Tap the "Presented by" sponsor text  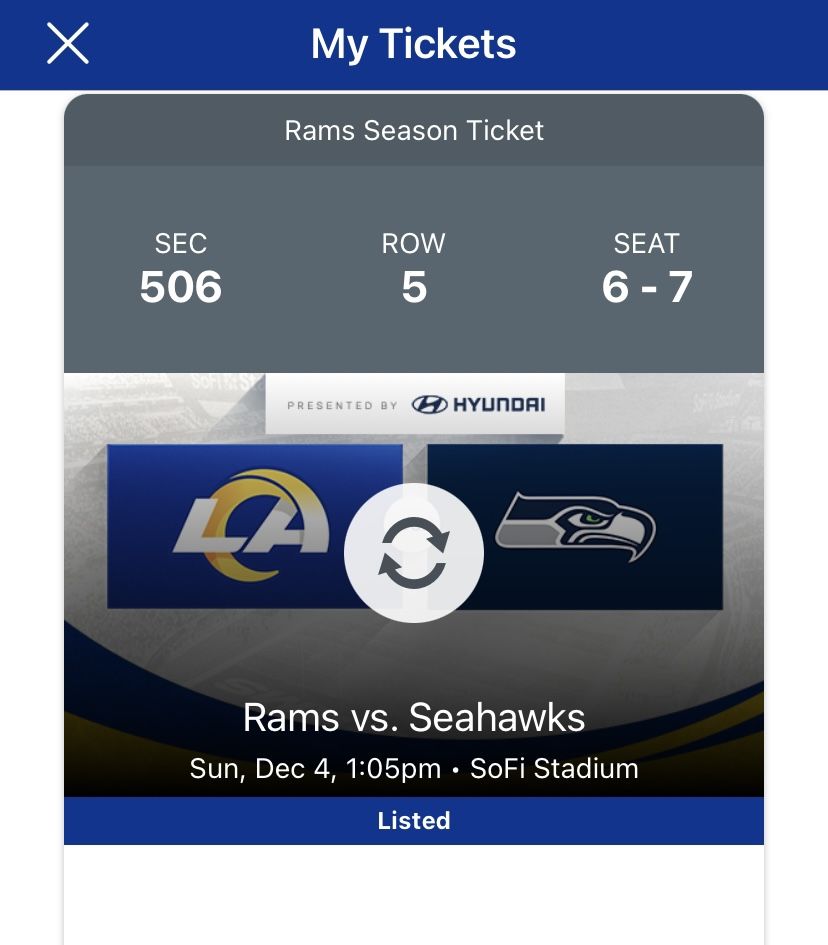tap(342, 405)
